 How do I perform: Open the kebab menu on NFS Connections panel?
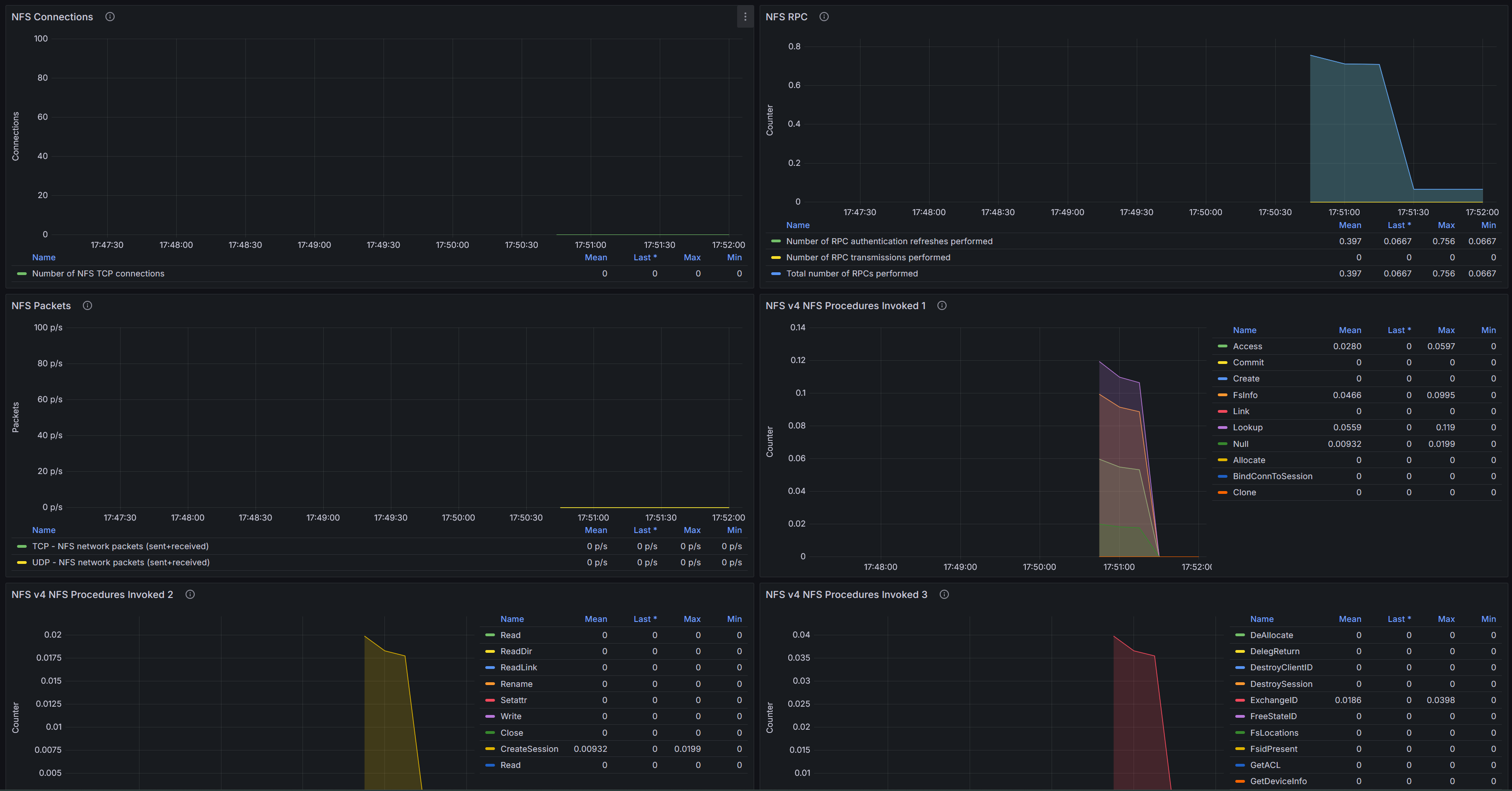click(x=744, y=17)
